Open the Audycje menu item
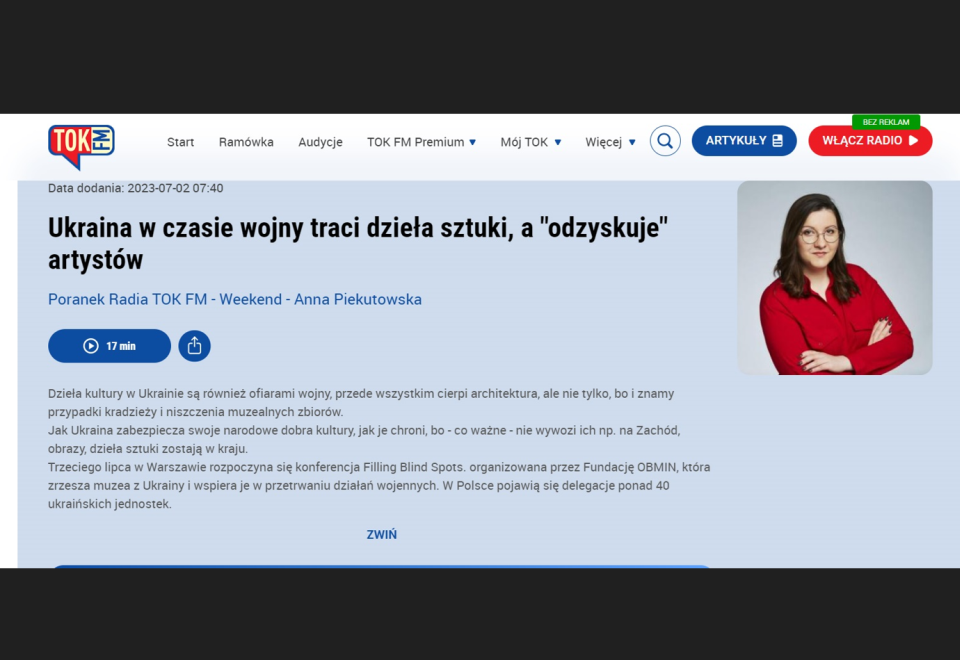This screenshot has width=960, height=660. 320,142
